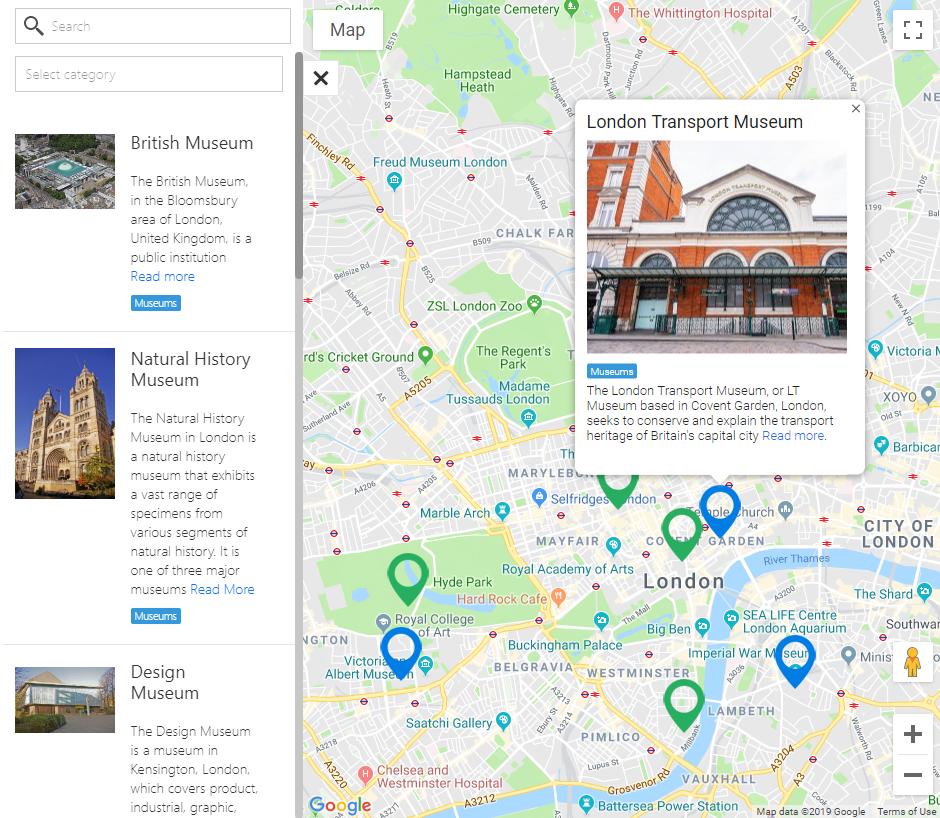Open Google logo link on map
The width and height of the screenshot is (940, 818).
[339, 805]
